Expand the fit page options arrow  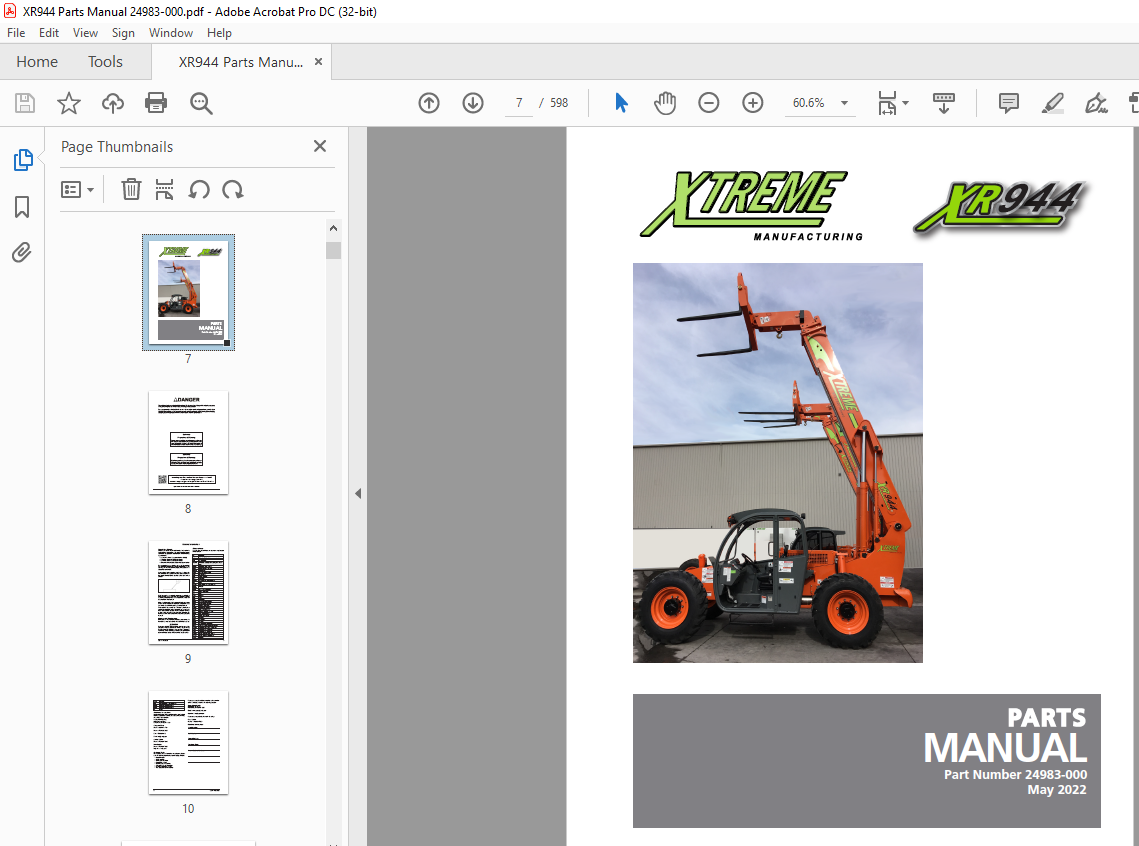(905, 103)
